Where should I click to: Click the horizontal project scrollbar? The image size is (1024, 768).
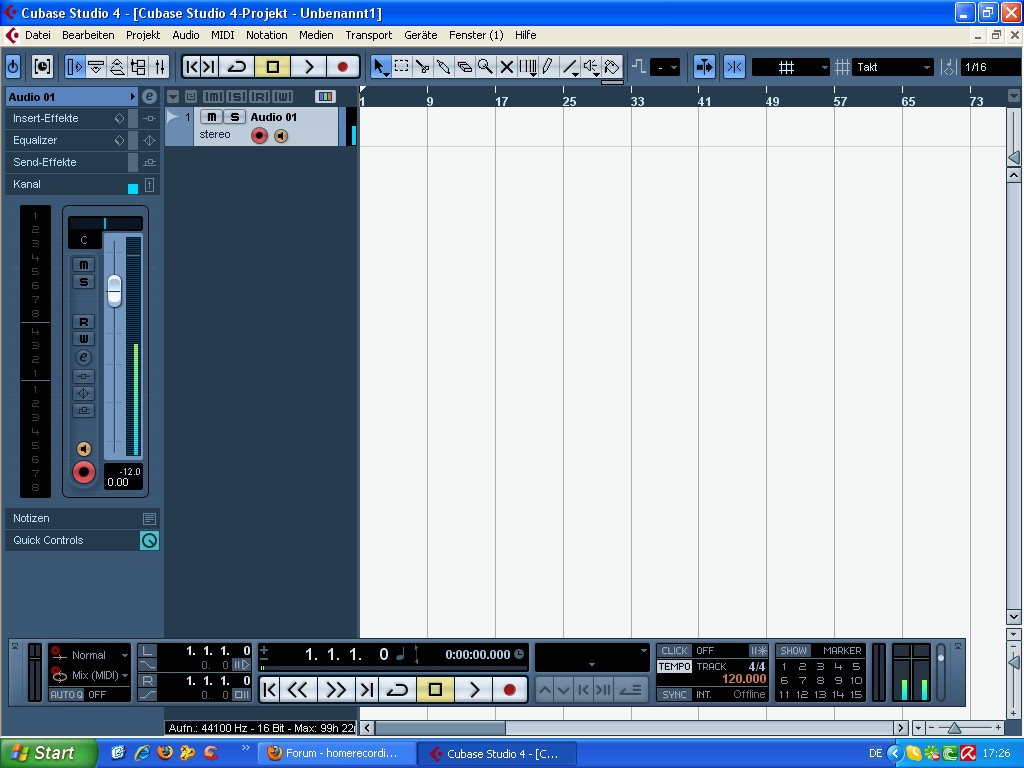(440, 728)
